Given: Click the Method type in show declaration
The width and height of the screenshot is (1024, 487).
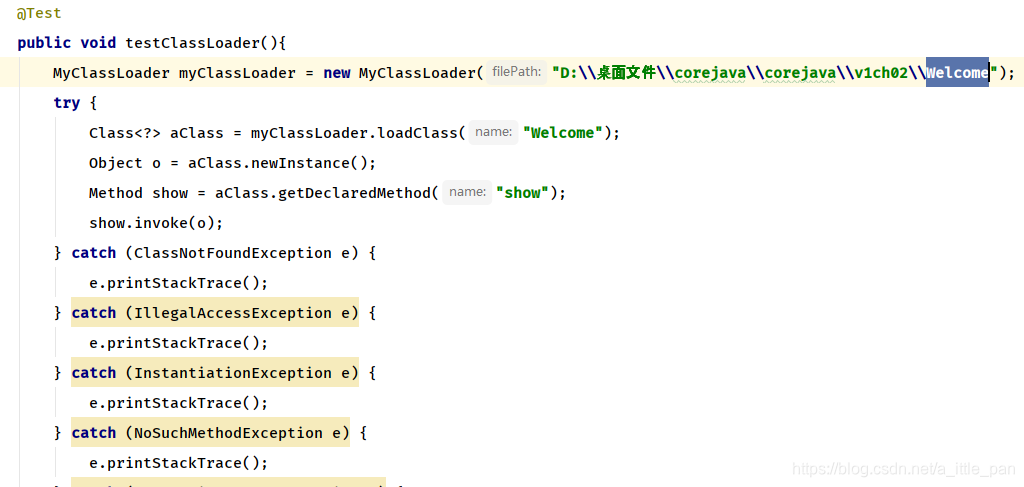Looking at the screenshot, I should click(116, 193).
